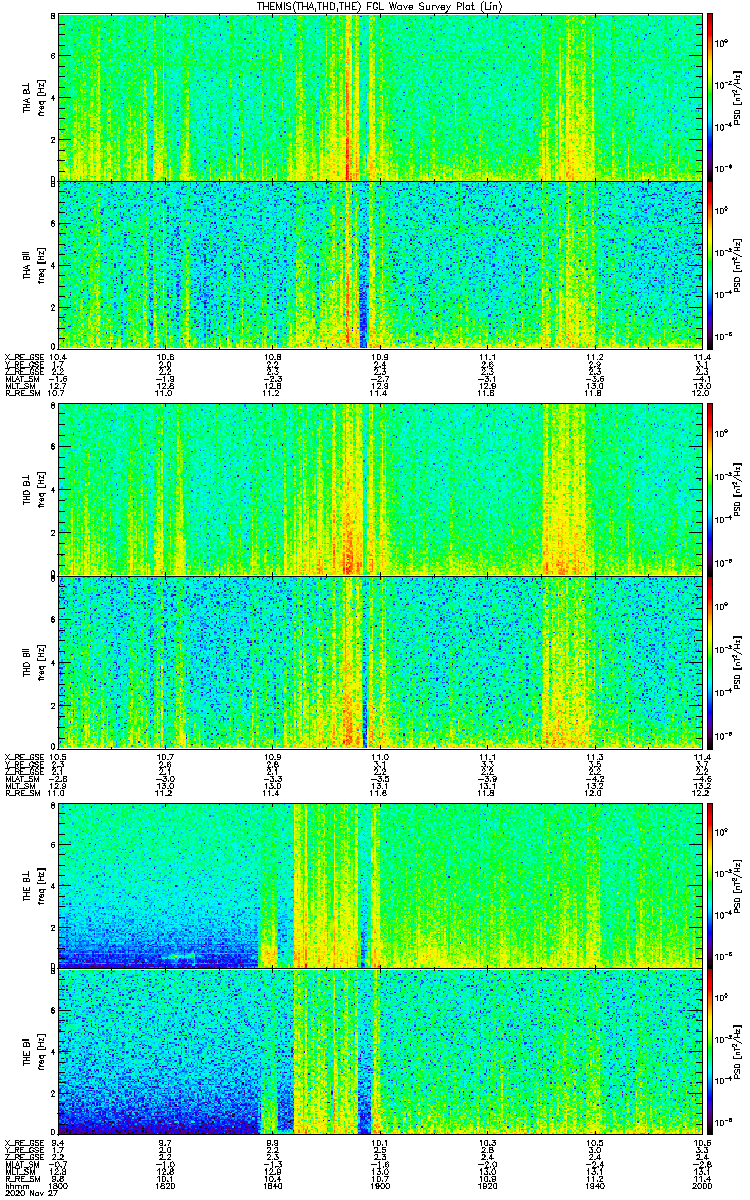This screenshot has height=1200, width=750.
Task: Click the THD B-perpendicular freq [Hz] axis label
Action: pyautogui.click(x=42, y=489)
